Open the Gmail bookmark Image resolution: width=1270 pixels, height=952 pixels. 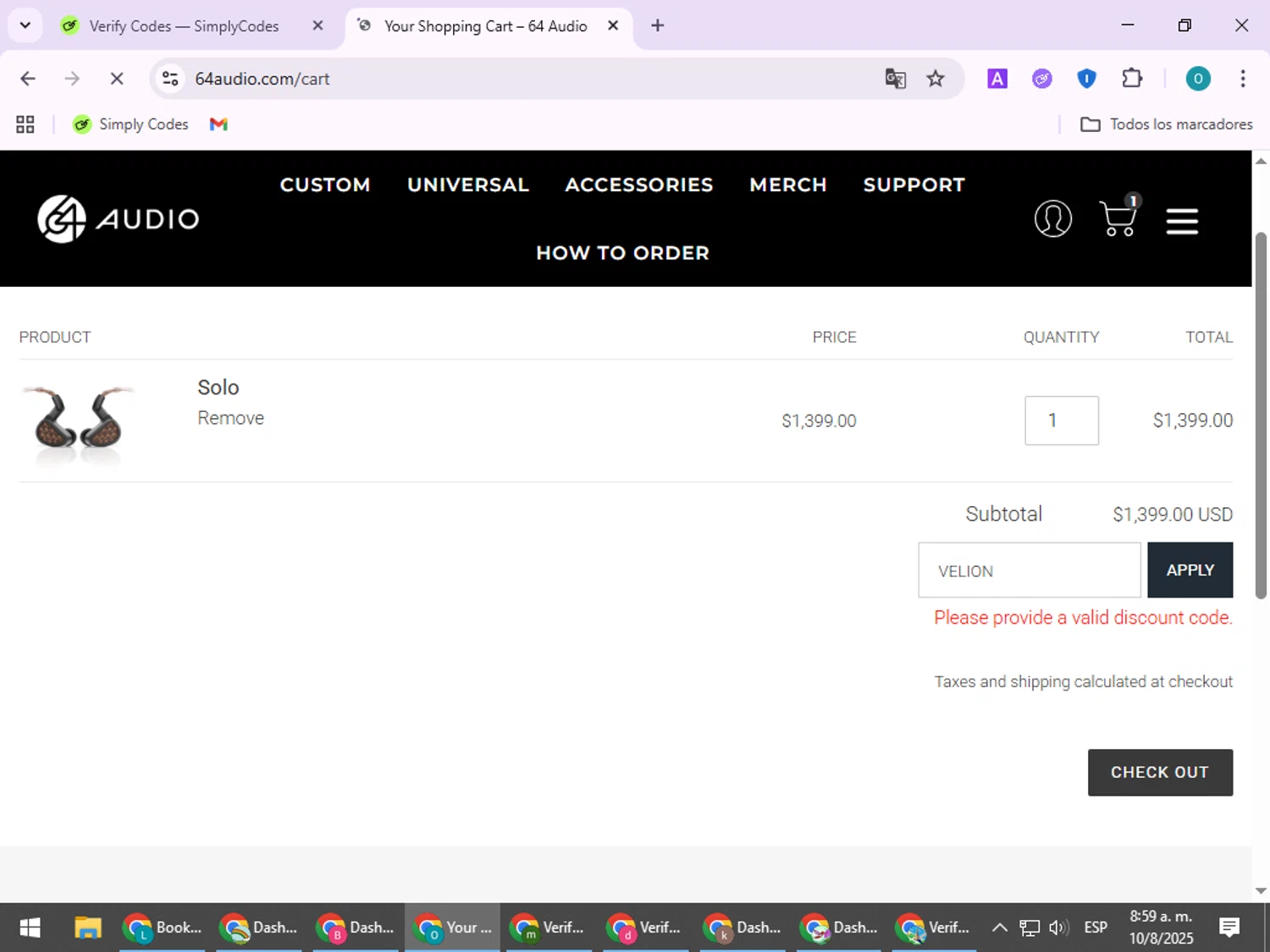pos(218,124)
